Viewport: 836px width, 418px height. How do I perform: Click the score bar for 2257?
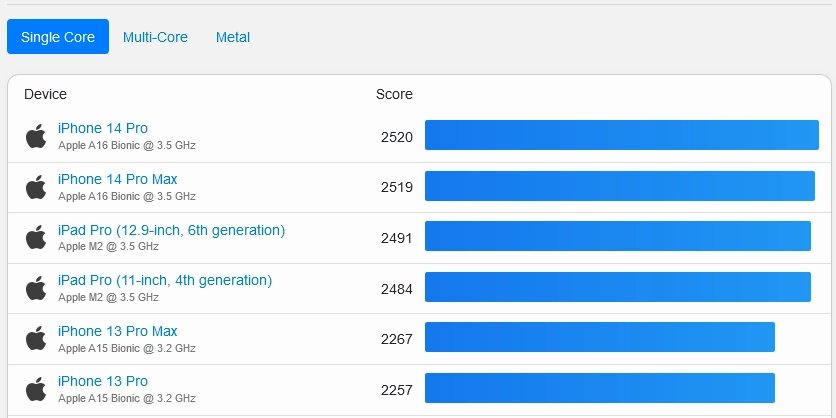pyautogui.click(x=600, y=388)
